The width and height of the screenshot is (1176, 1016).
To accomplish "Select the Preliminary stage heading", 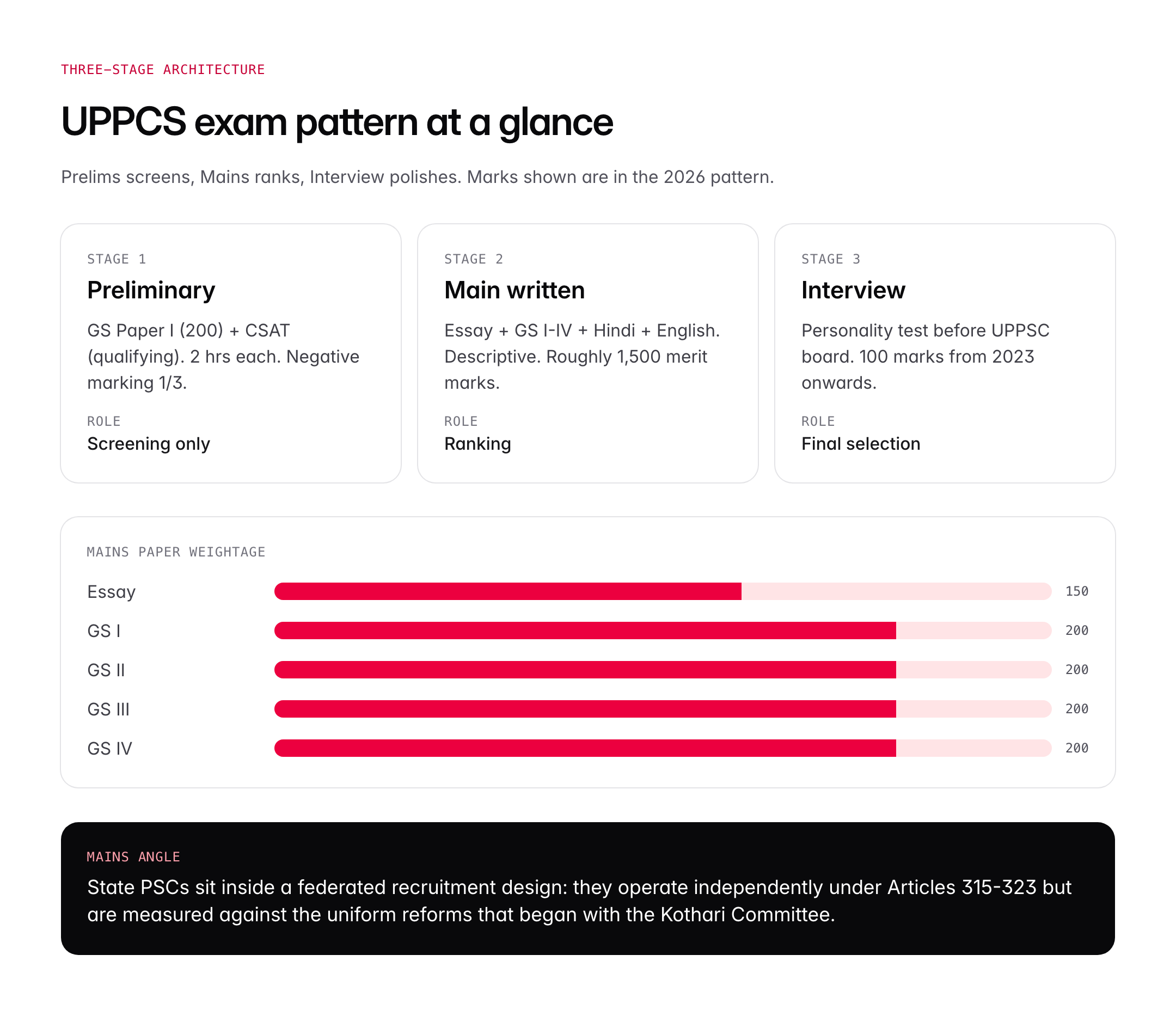I will point(151,290).
